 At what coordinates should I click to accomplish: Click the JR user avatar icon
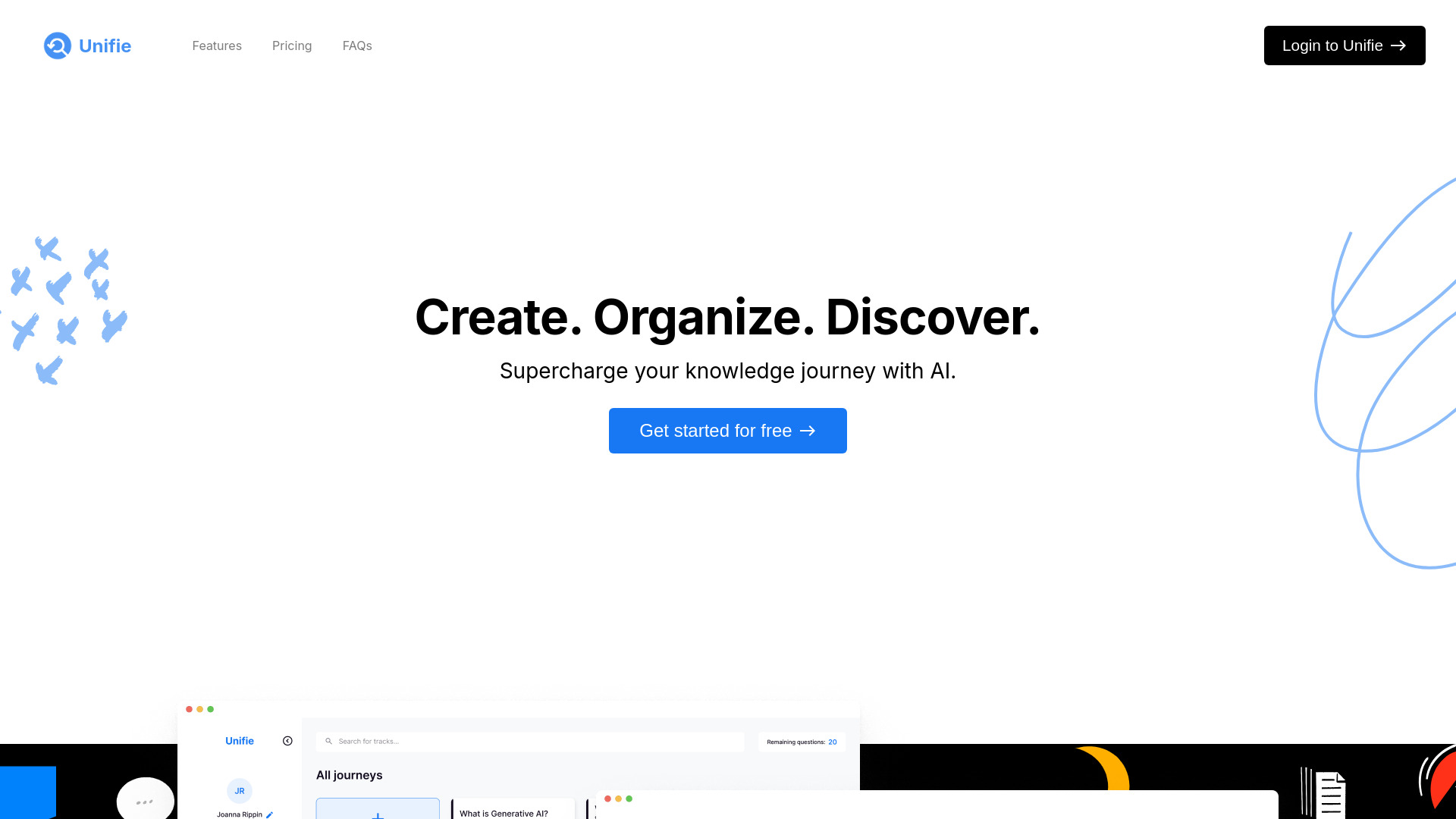(239, 790)
